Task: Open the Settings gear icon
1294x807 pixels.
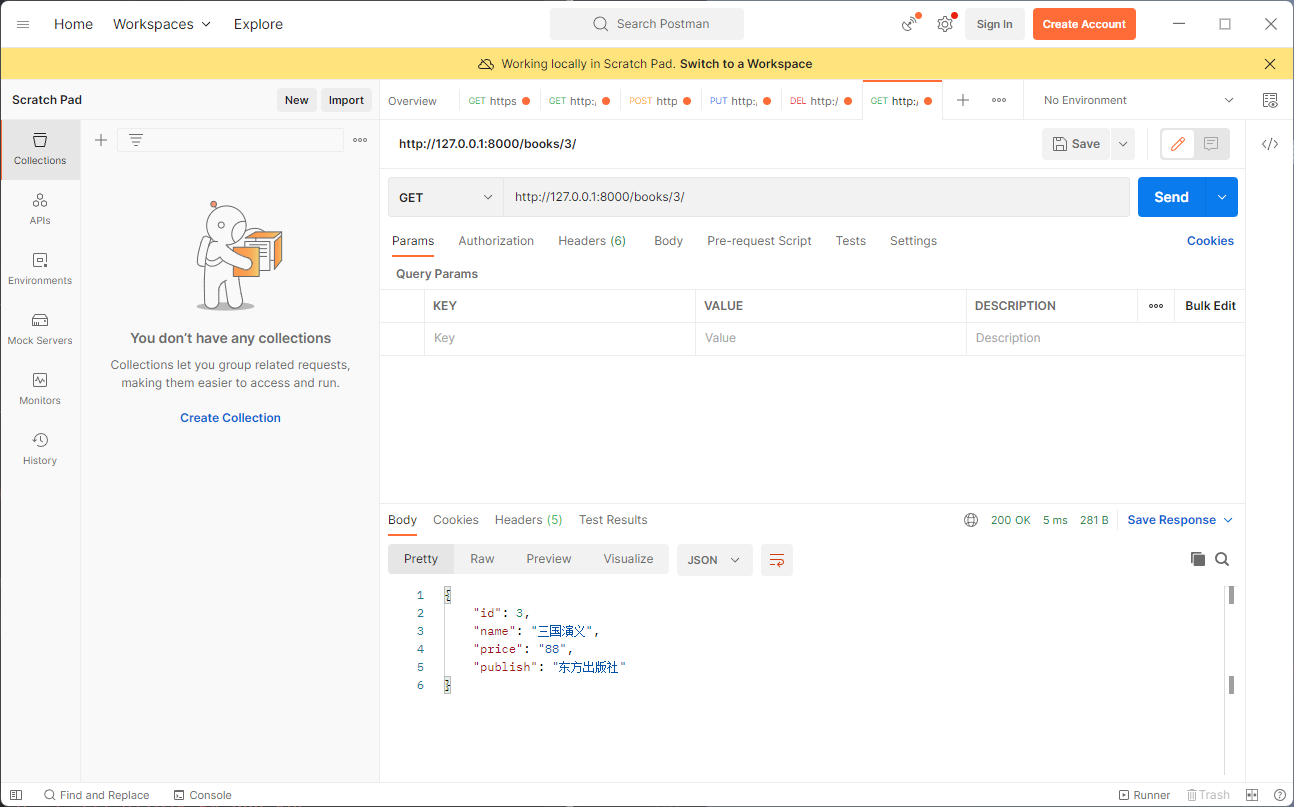Action: pyautogui.click(x=945, y=24)
